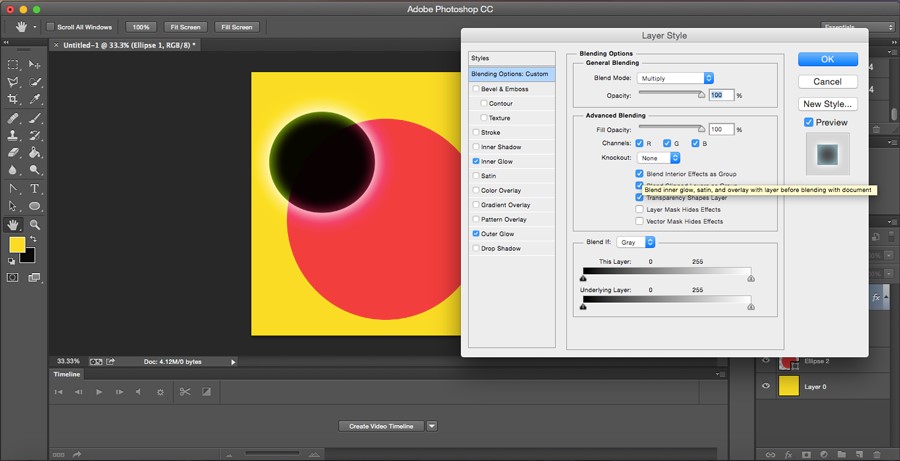The image size is (900, 461).
Task: Toggle the Preview checkbox
Action: pyautogui.click(x=808, y=122)
